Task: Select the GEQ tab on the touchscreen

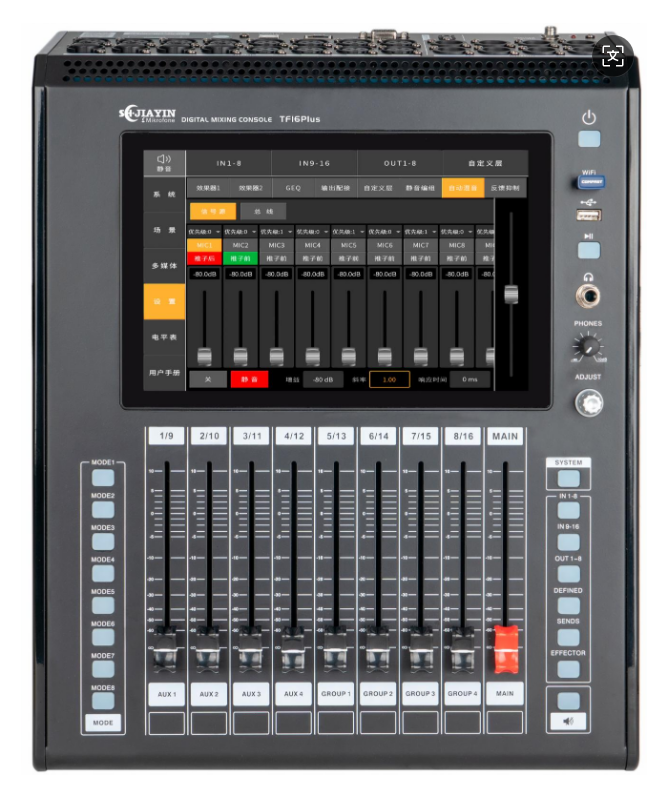Action: 293,187
